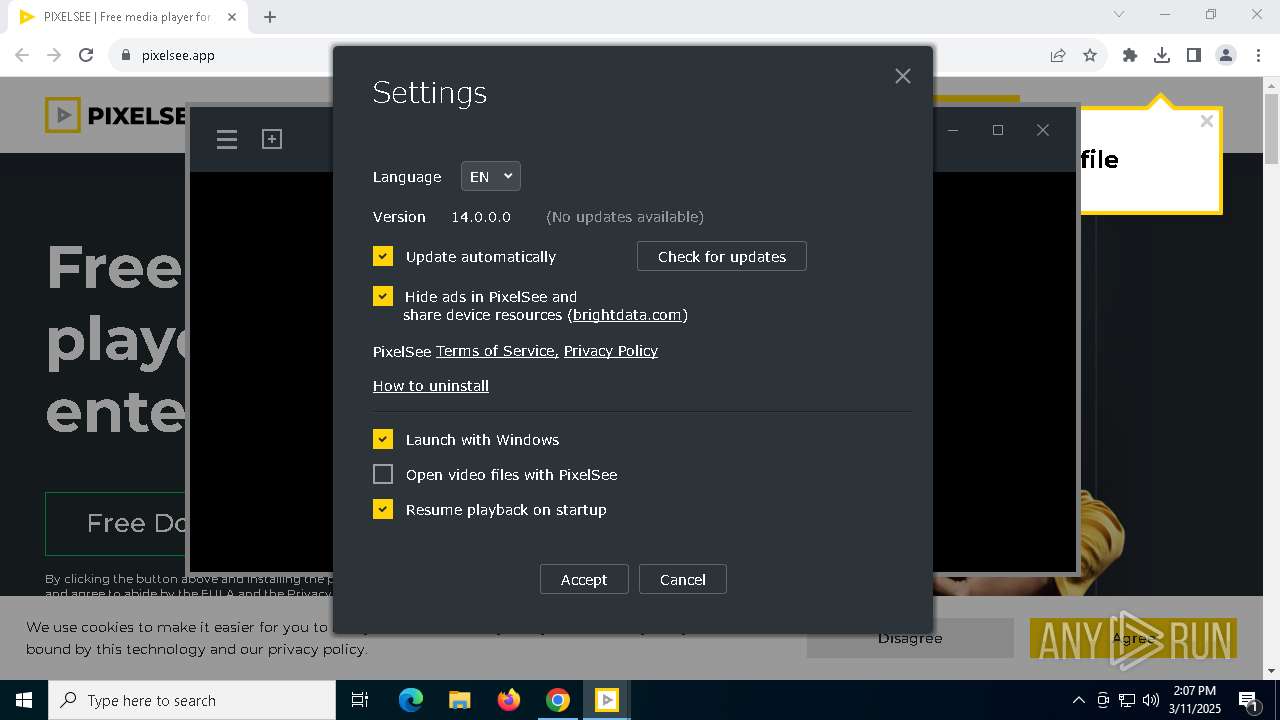Launch Firefox from the taskbar

509,700
